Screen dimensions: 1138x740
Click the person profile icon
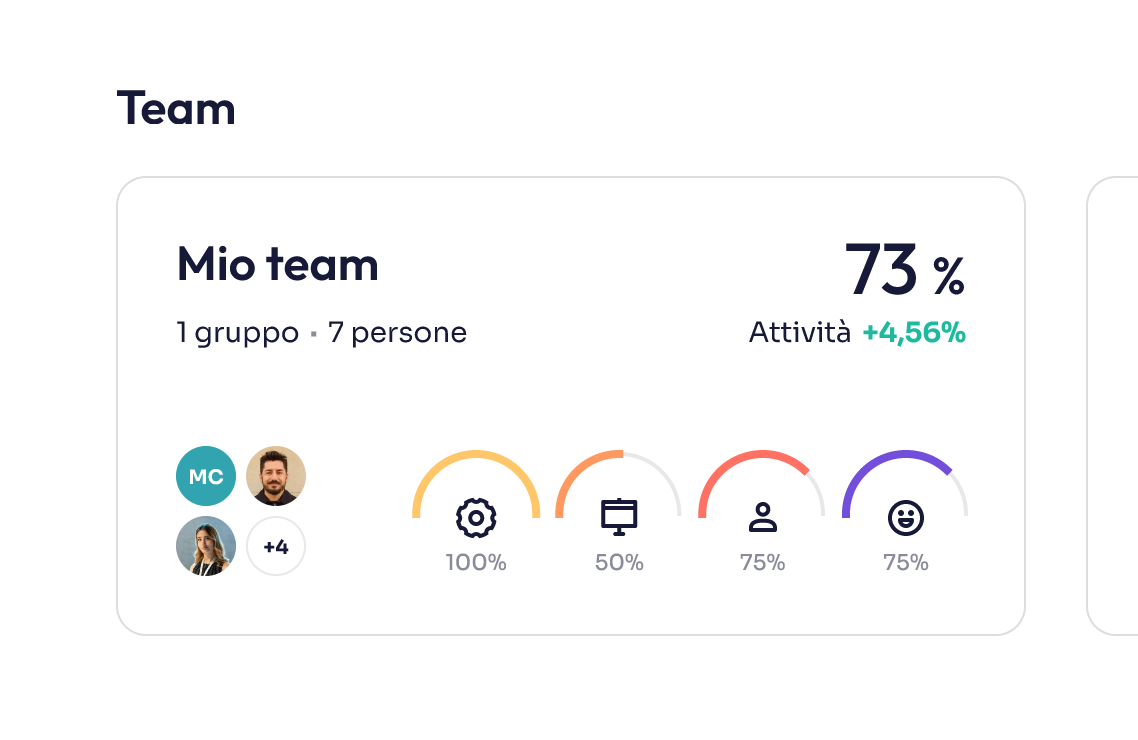click(x=763, y=517)
